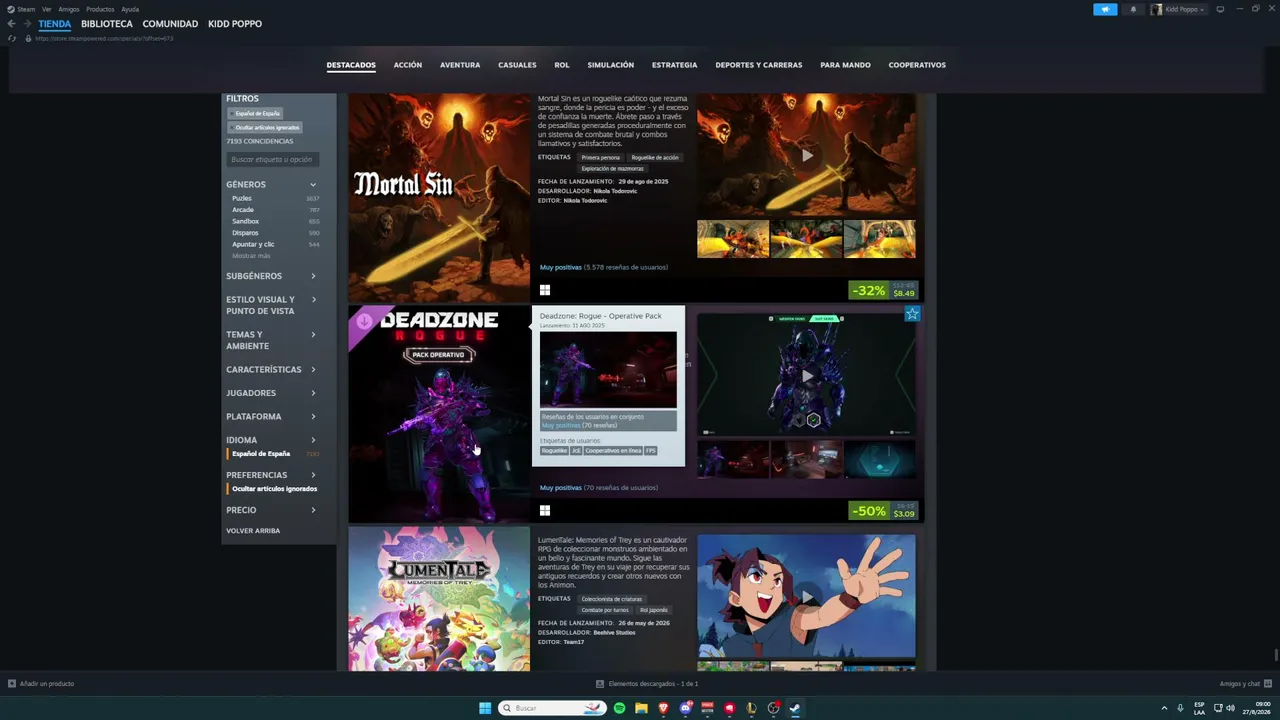Expand the Jugadores filter section

coord(271,393)
